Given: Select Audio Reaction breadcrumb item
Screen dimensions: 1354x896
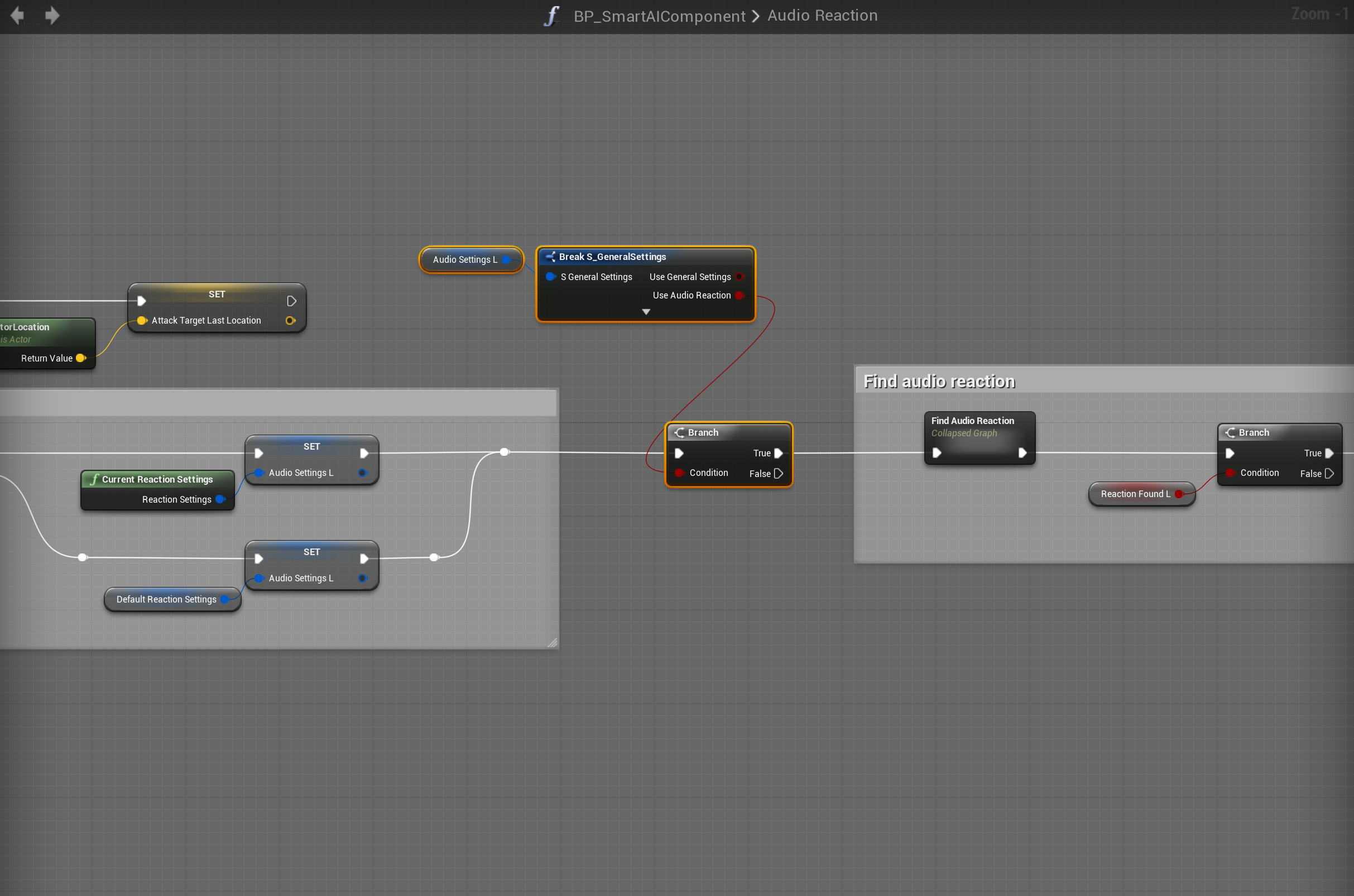Looking at the screenshot, I should (822, 16).
